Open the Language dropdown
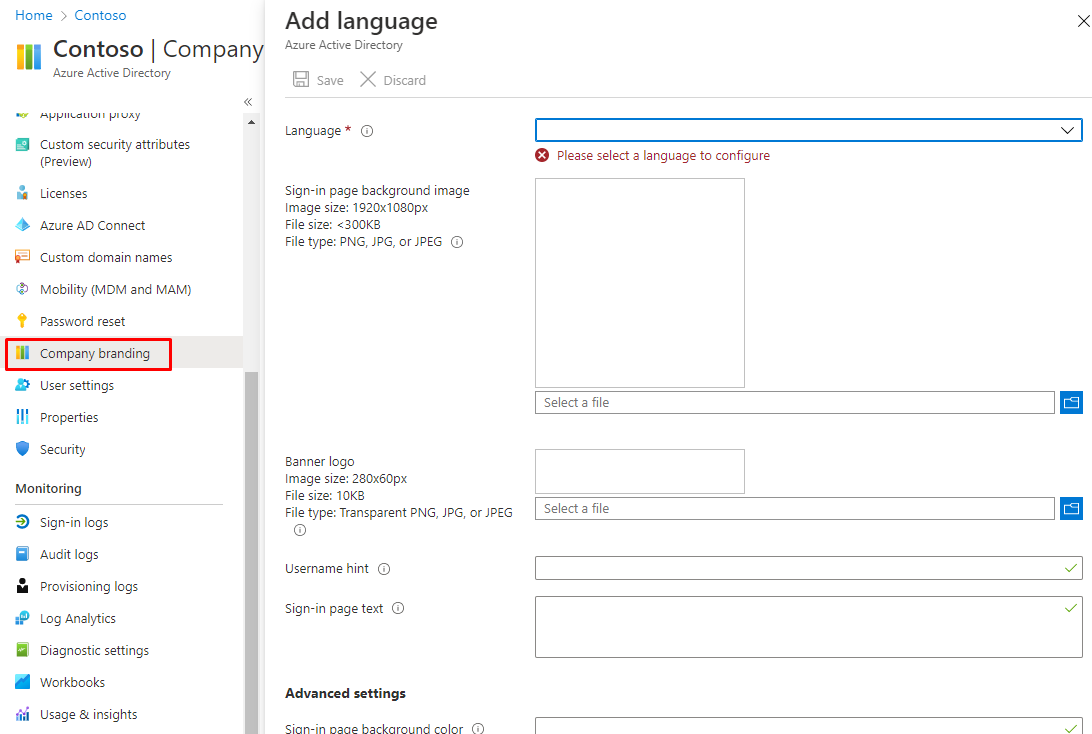Viewport: 1092px width, 734px height. click(808, 130)
